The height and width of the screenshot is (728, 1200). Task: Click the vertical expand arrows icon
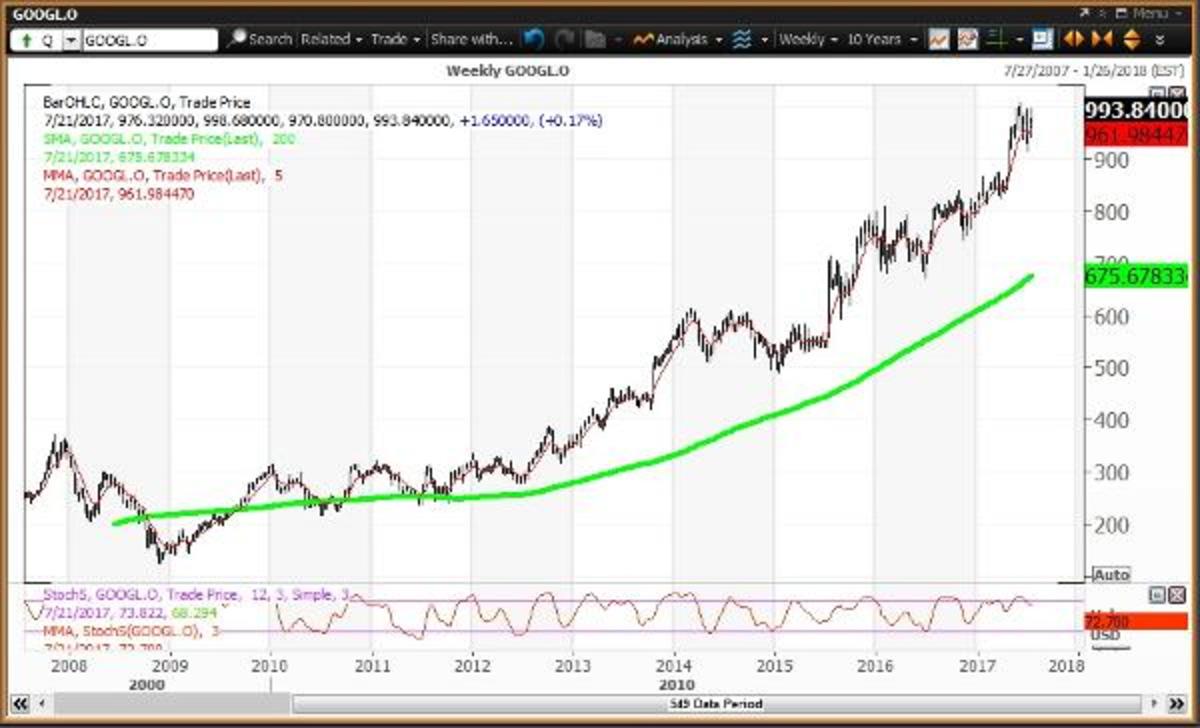pyautogui.click(x=1130, y=39)
